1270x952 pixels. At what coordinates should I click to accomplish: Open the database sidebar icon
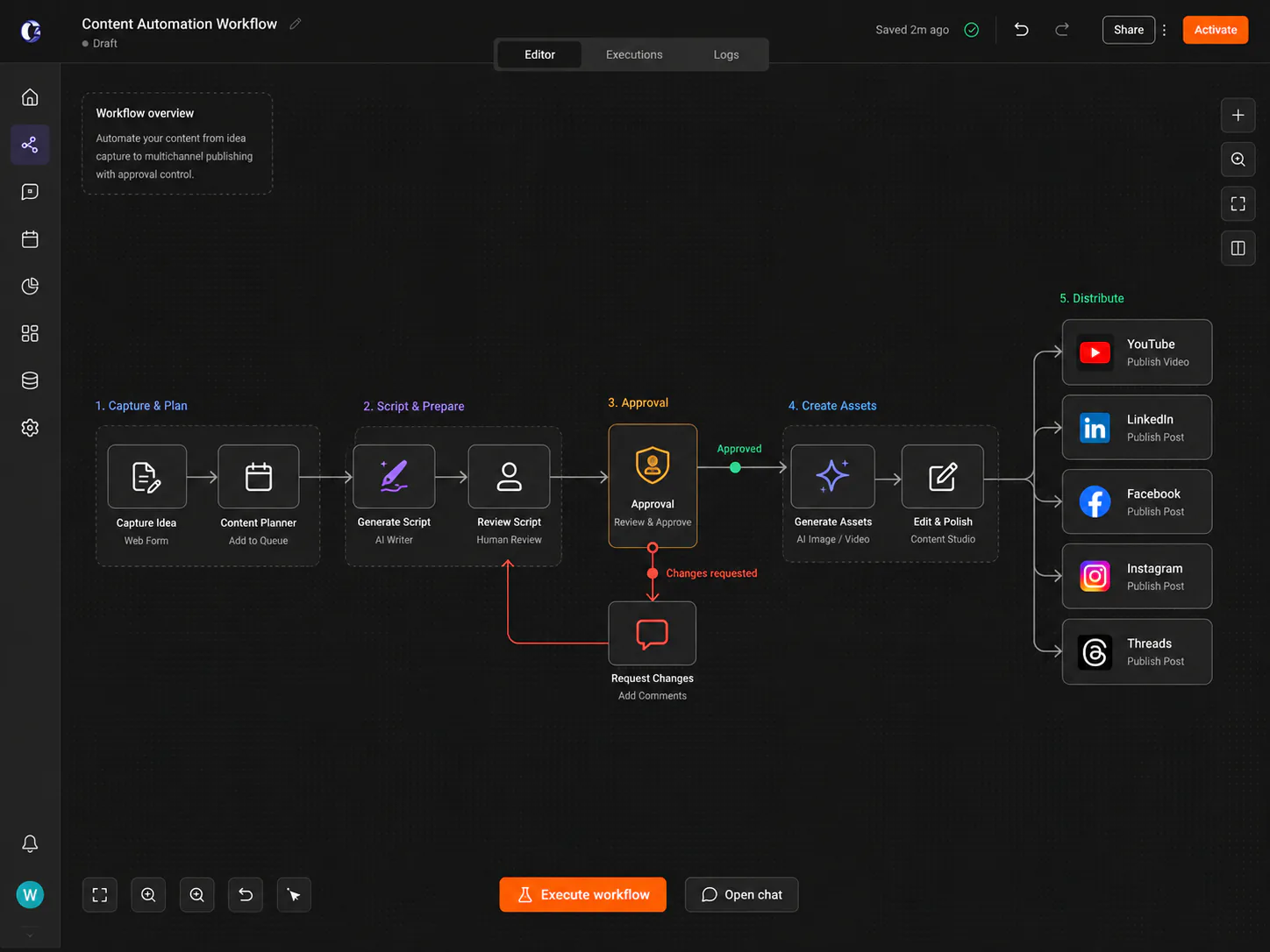(x=30, y=380)
